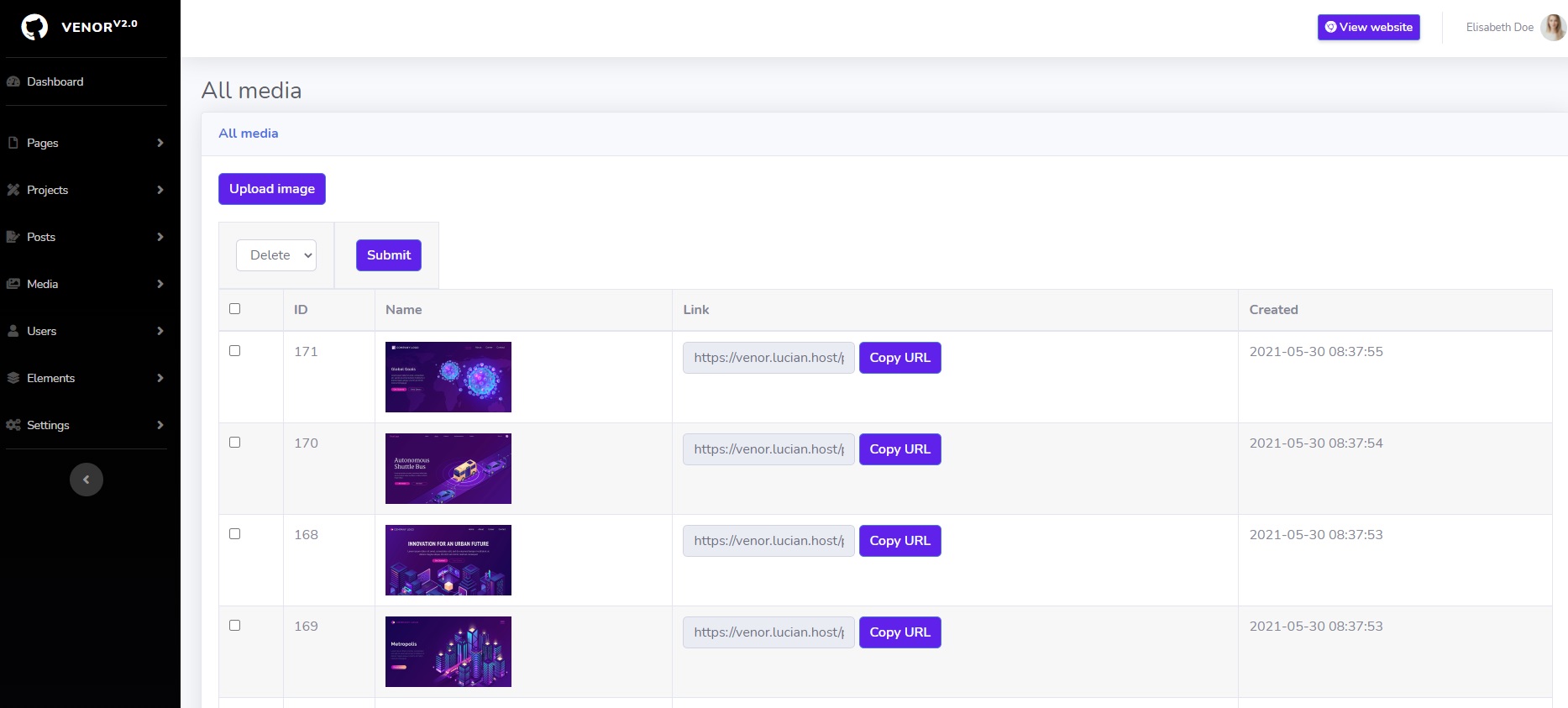The image size is (1568, 708).
Task: Collapse the sidebar with the arrow button
Action: 86,480
